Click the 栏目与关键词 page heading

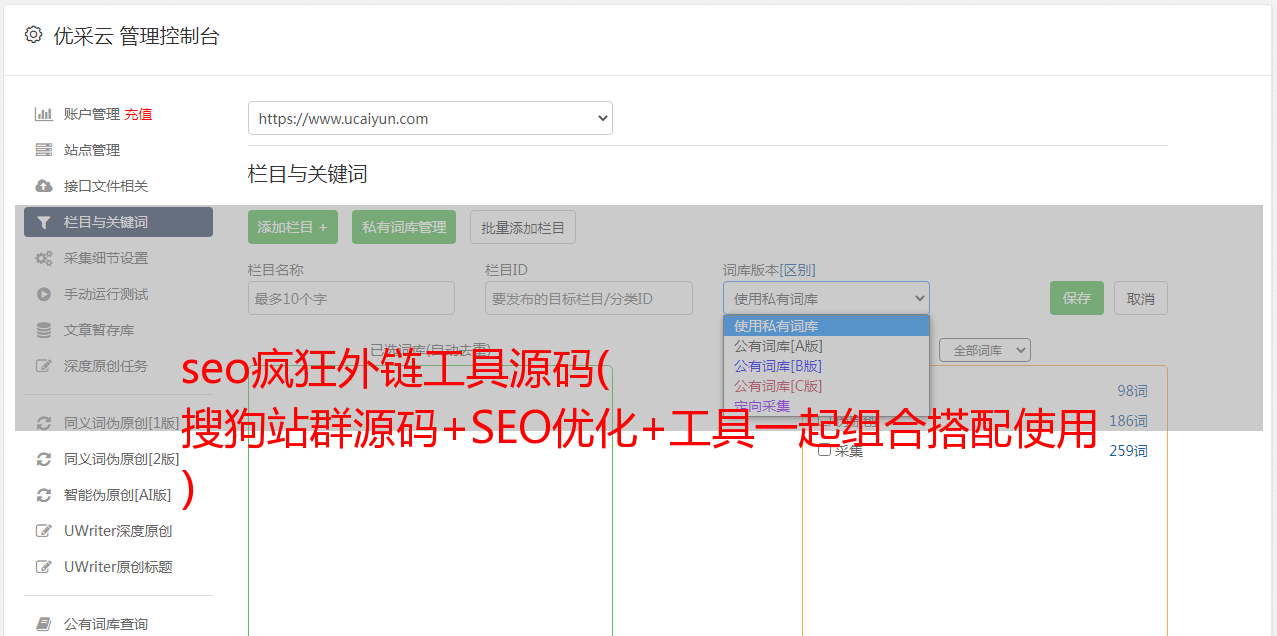point(308,174)
